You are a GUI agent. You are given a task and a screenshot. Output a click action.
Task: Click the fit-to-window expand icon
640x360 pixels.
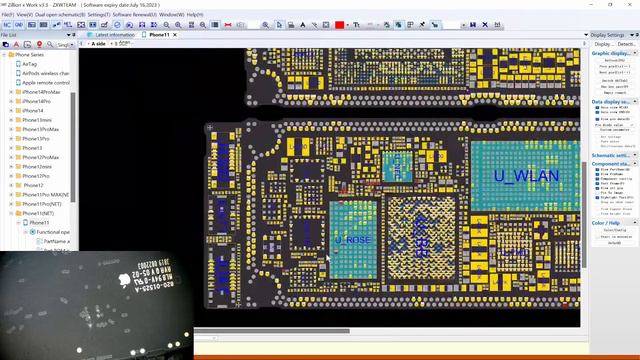81,25
